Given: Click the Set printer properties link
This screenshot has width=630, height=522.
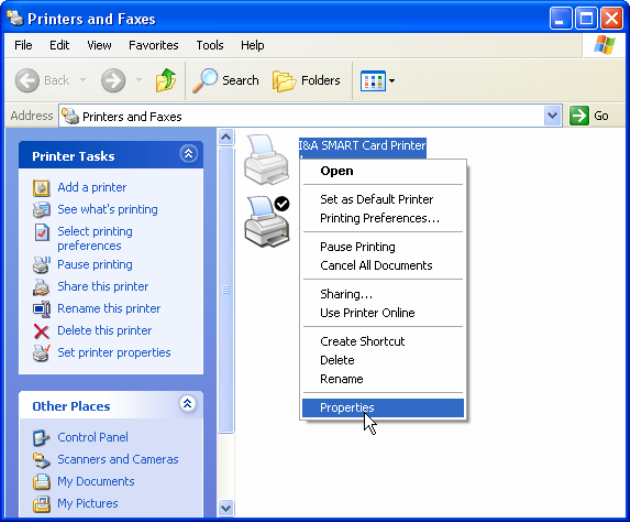Looking at the screenshot, I should click(114, 353).
